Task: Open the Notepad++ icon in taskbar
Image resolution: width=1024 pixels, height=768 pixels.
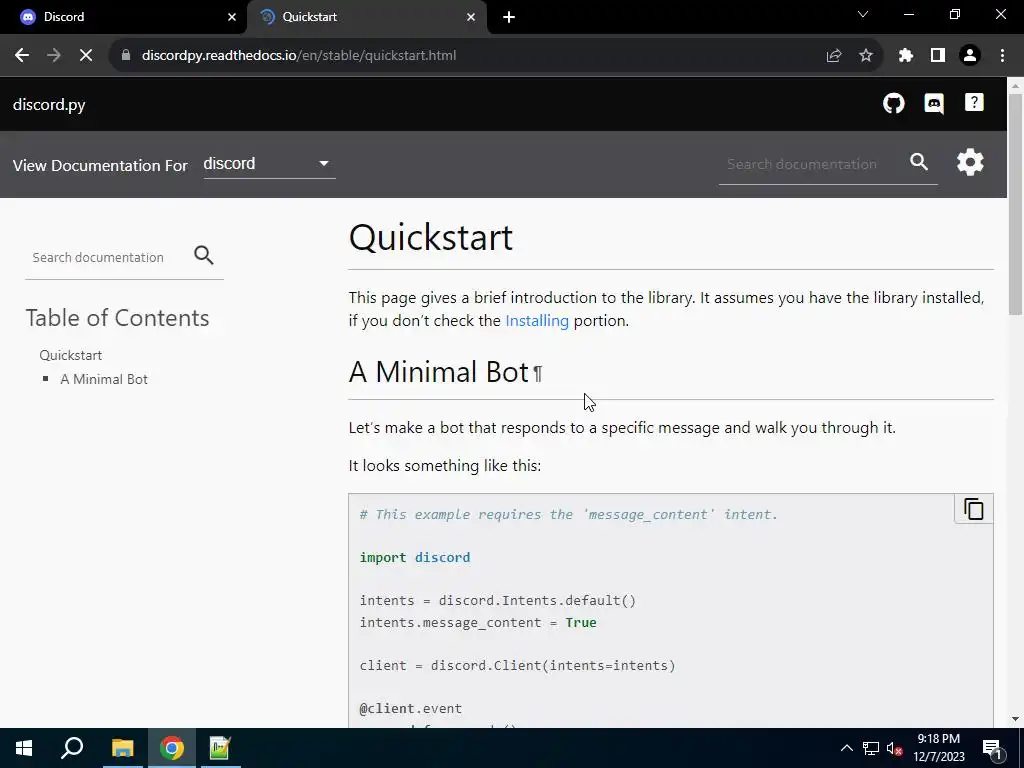Action: pyautogui.click(x=220, y=748)
